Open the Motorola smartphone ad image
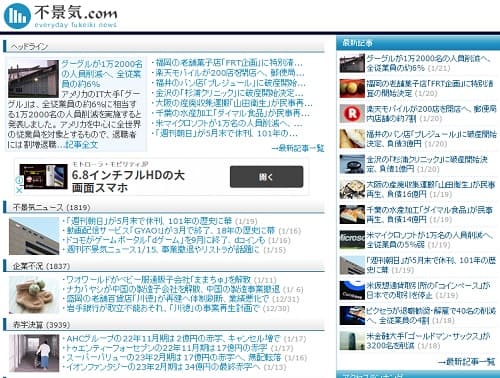This screenshot has height=378, width=500. click(x=43, y=177)
